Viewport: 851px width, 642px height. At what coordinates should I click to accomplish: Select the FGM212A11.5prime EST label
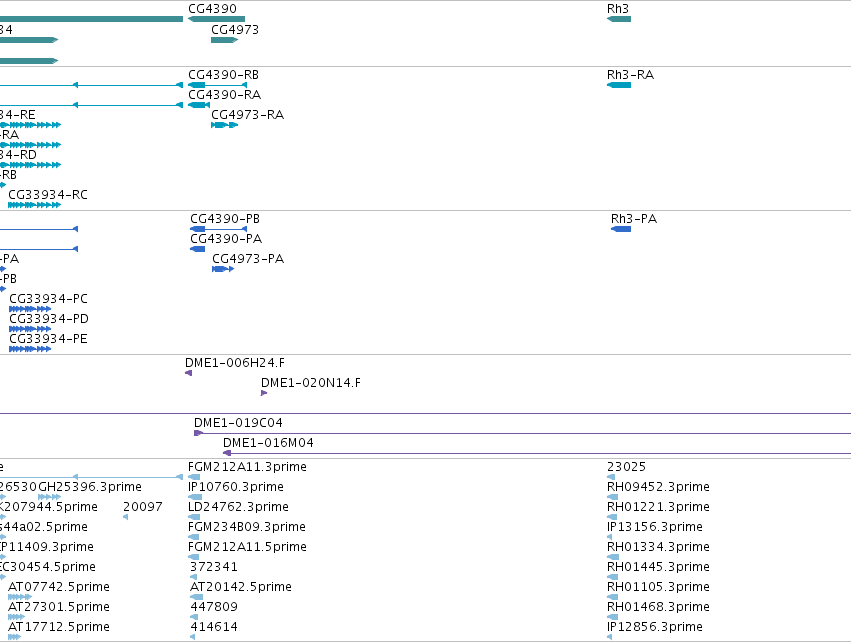tap(247, 548)
